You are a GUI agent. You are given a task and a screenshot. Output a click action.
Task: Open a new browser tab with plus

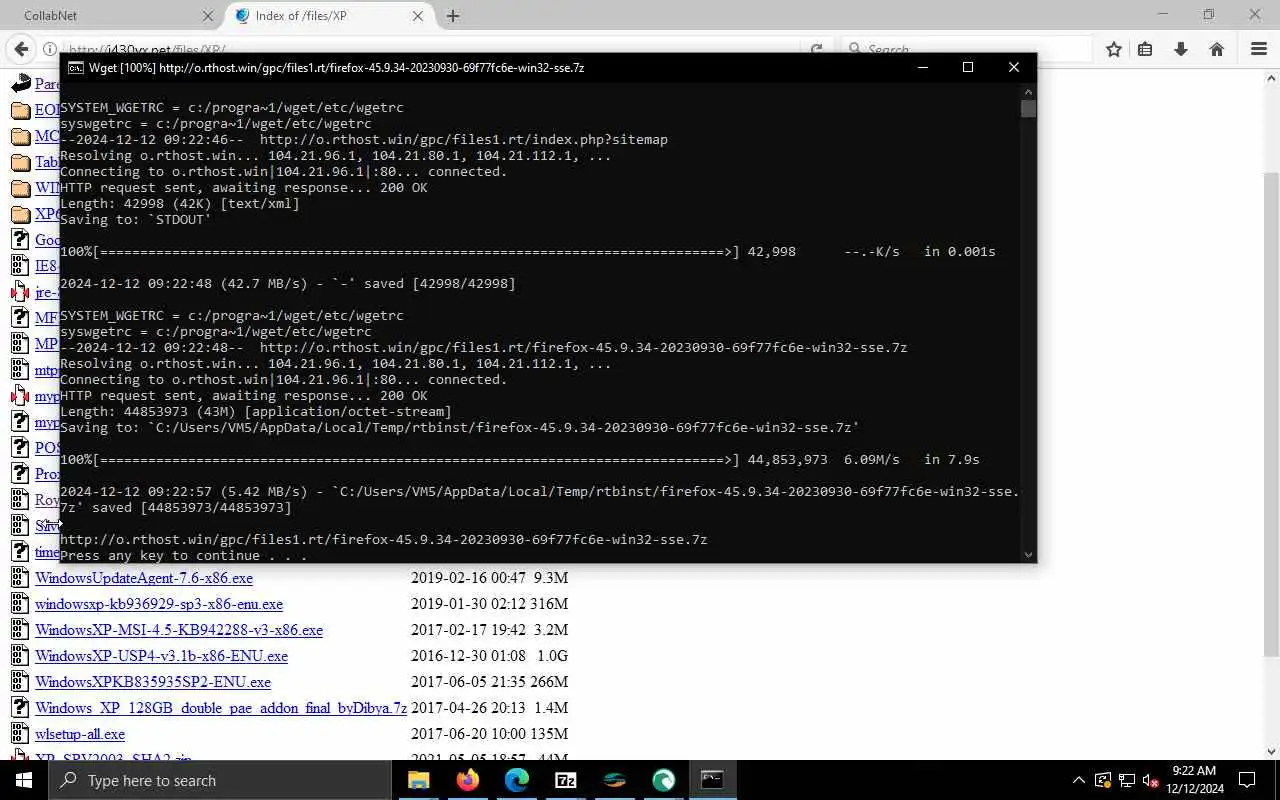[453, 16]
